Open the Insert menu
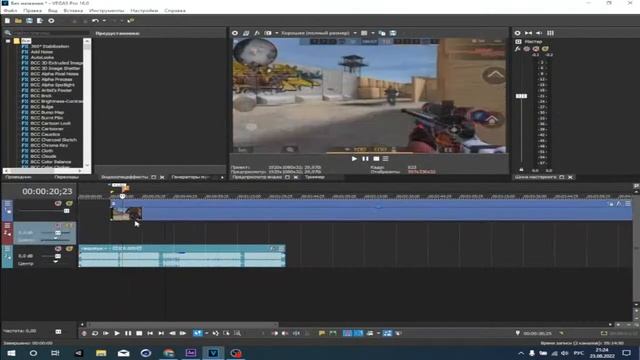This screenshot has height=360, width=640. point(73,11)
